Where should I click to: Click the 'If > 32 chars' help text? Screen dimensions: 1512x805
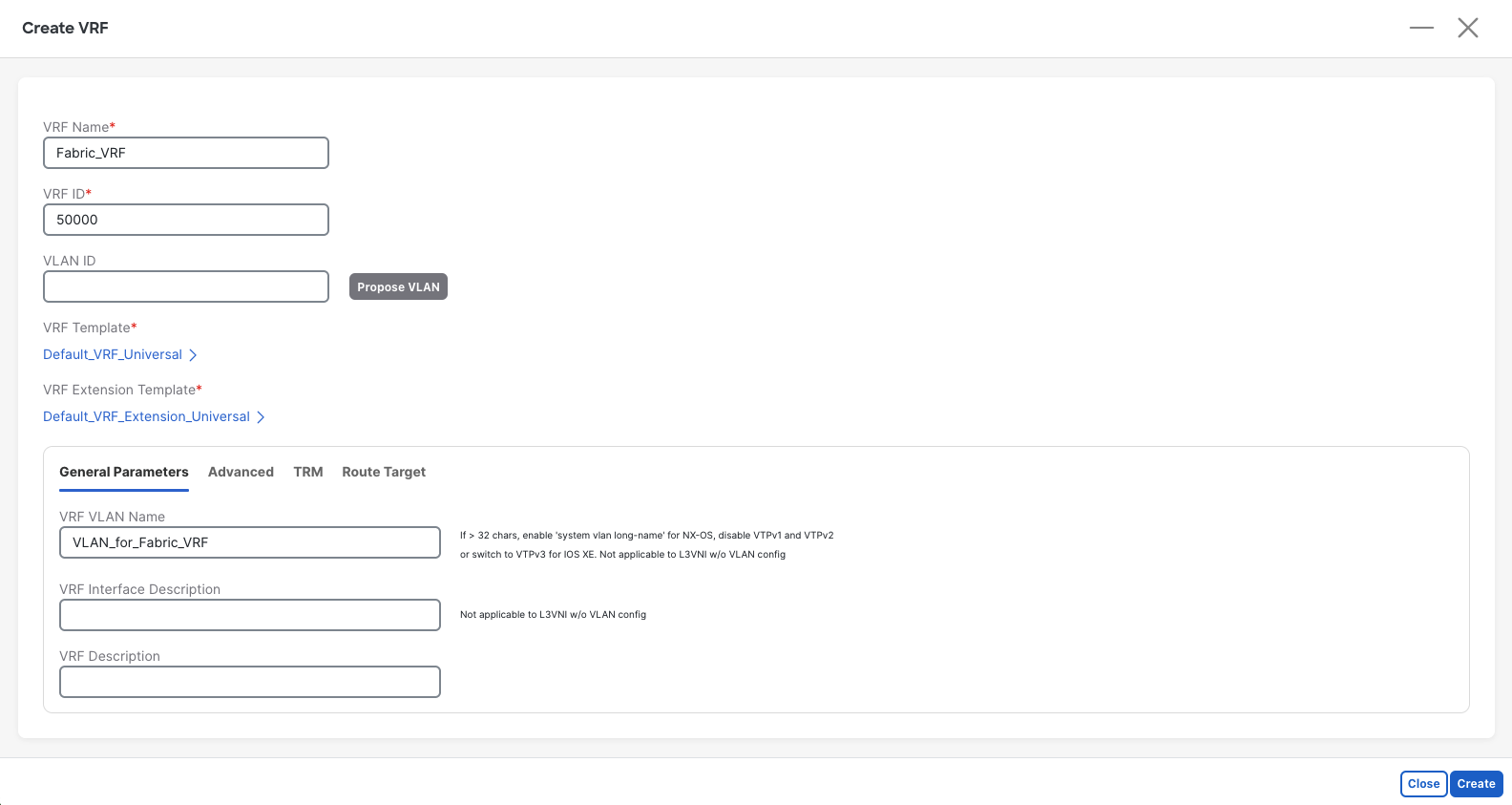647,544
